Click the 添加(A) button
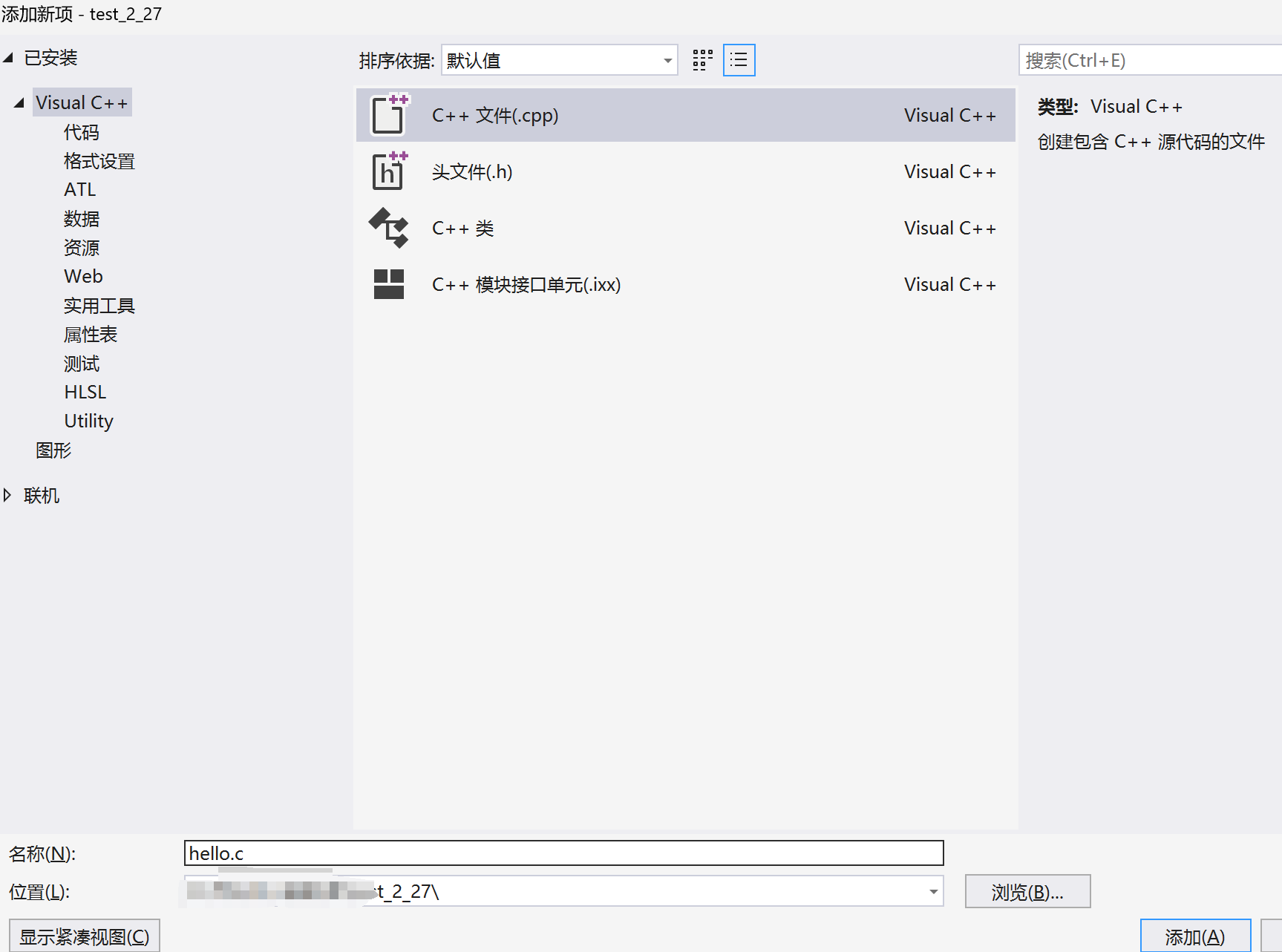Viewport: 1282px width, 952px height. point(1195,936)
